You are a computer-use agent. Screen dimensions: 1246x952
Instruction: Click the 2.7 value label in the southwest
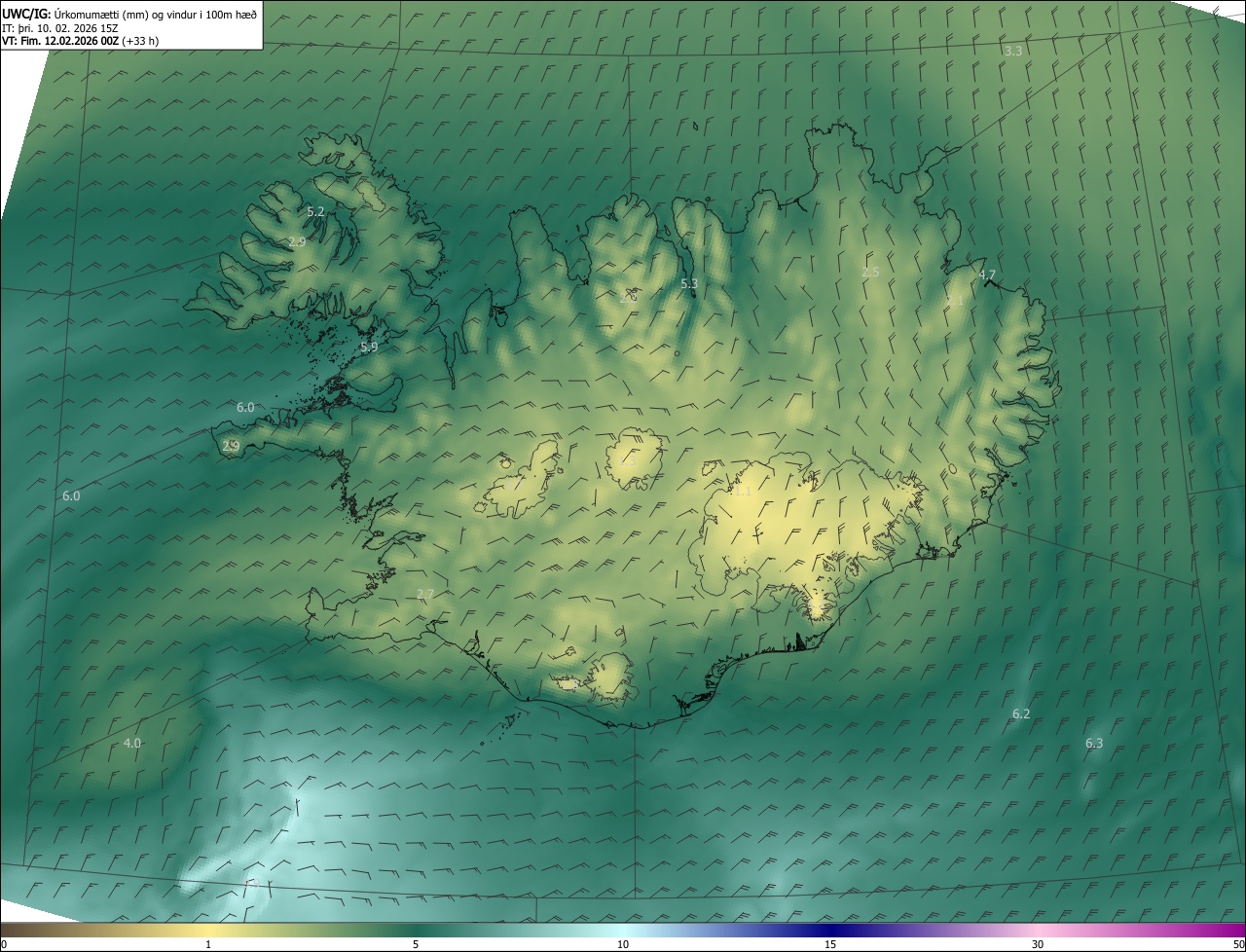coord(425,594)
